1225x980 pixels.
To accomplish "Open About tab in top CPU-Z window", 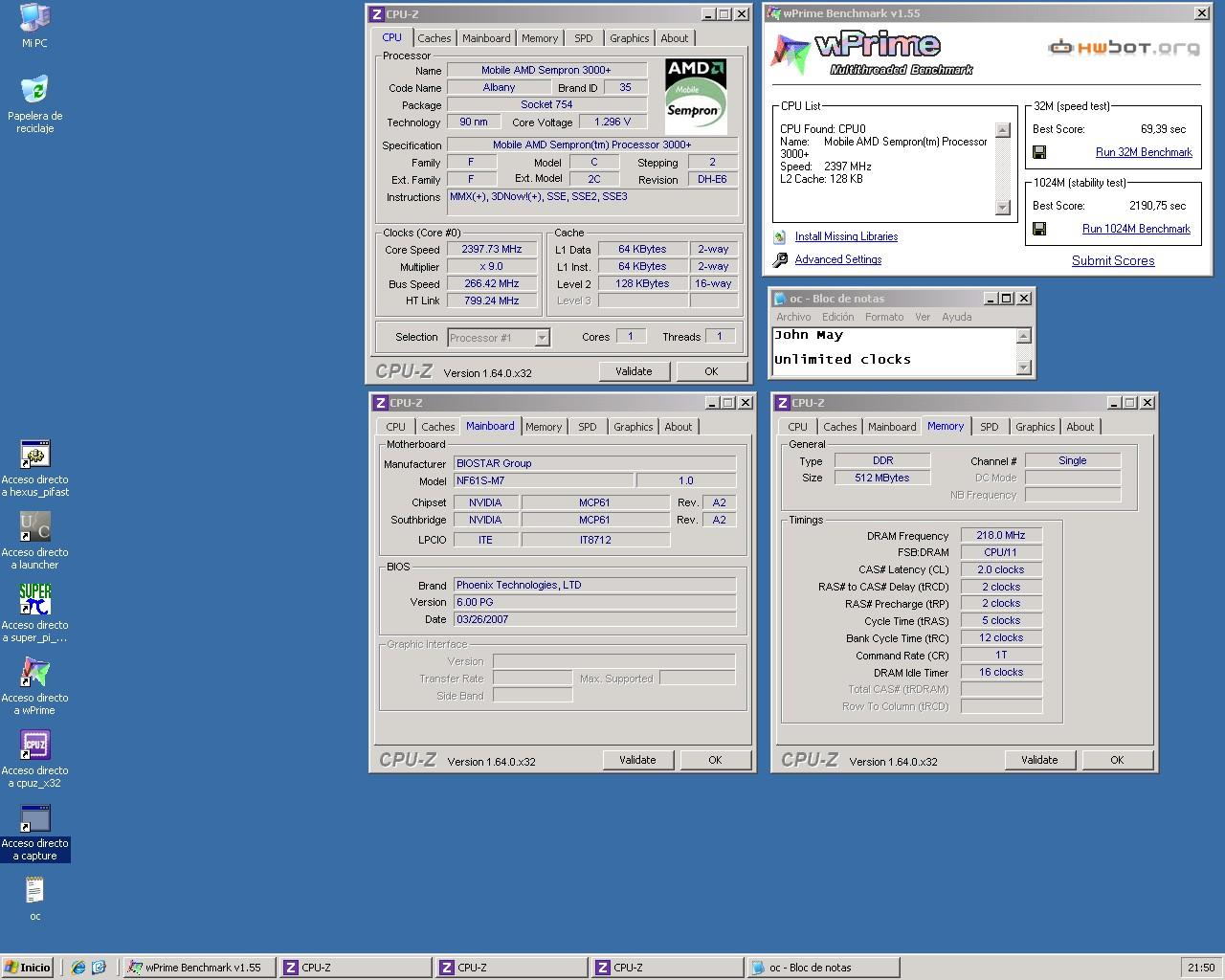I will click(x=675, y=38).
